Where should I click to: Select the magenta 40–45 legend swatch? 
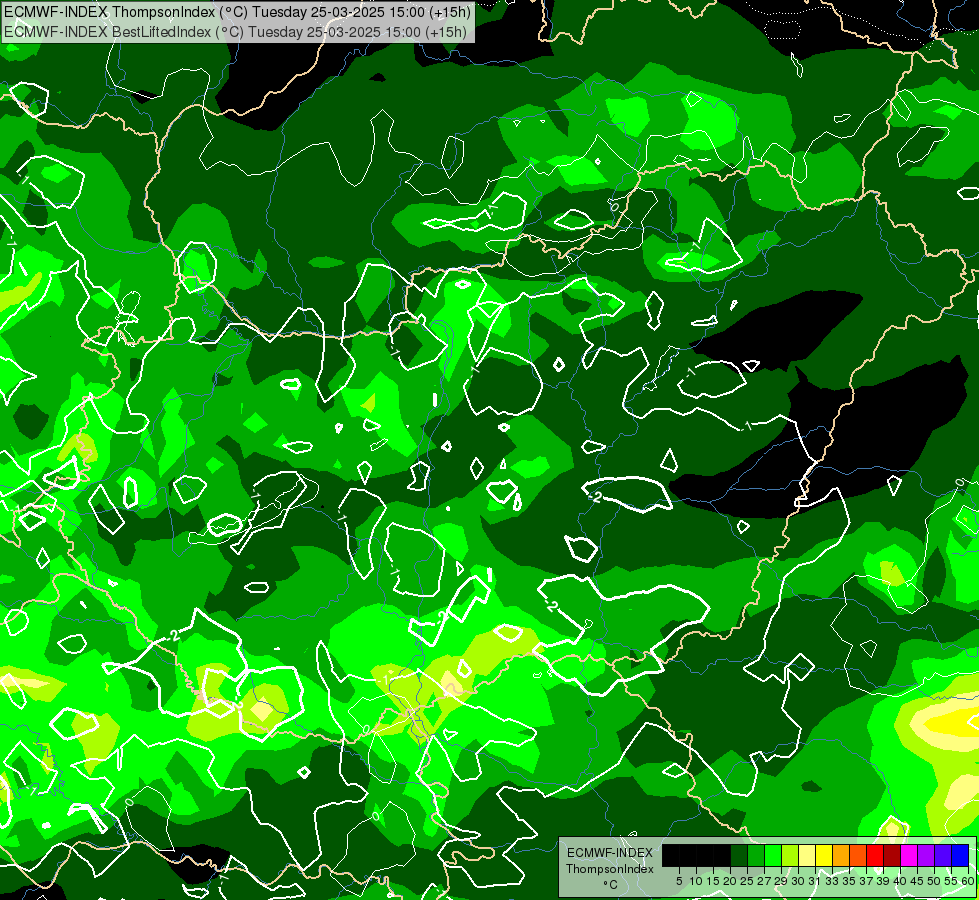point(909,855)
